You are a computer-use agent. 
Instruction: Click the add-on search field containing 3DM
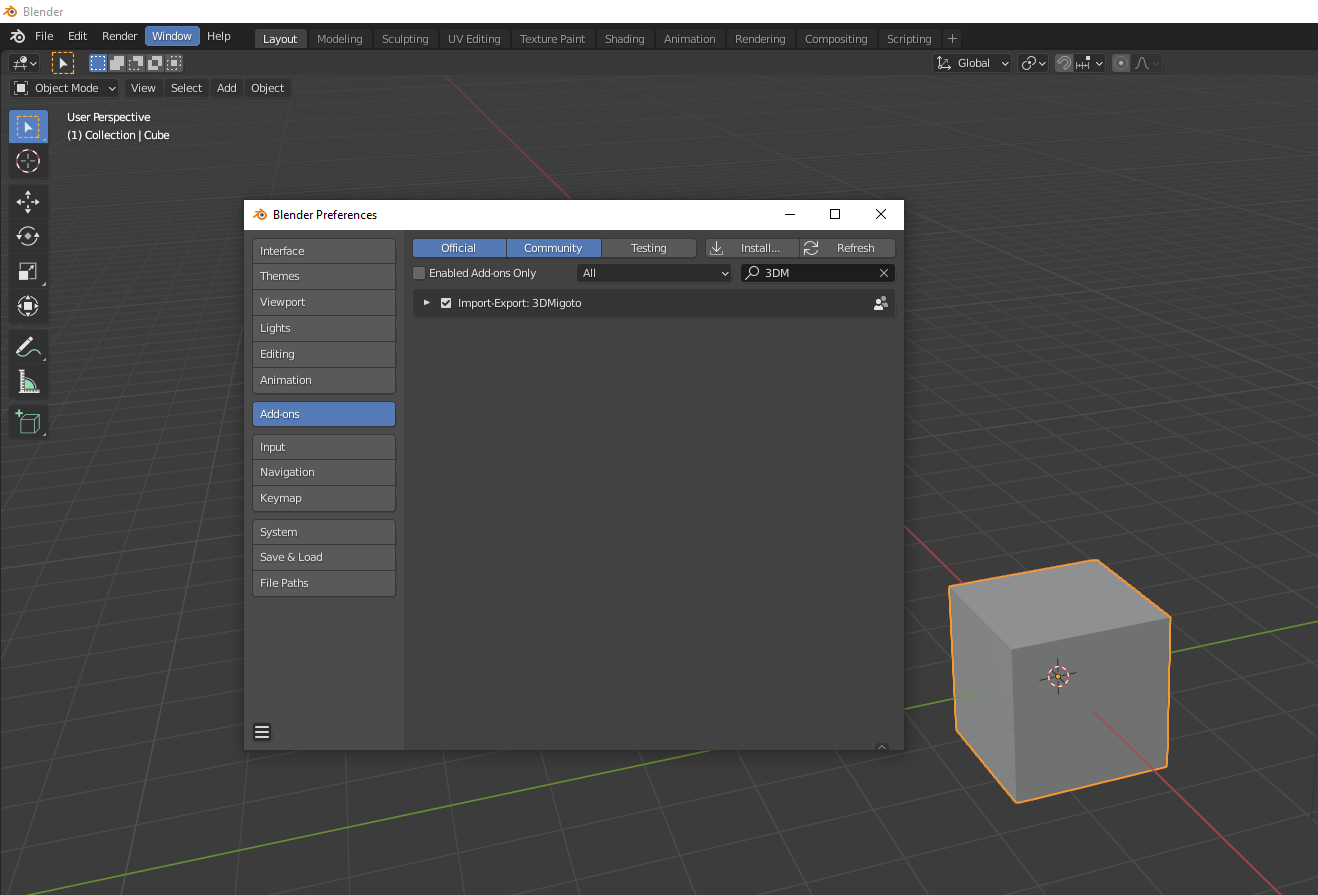click(818, 273)
